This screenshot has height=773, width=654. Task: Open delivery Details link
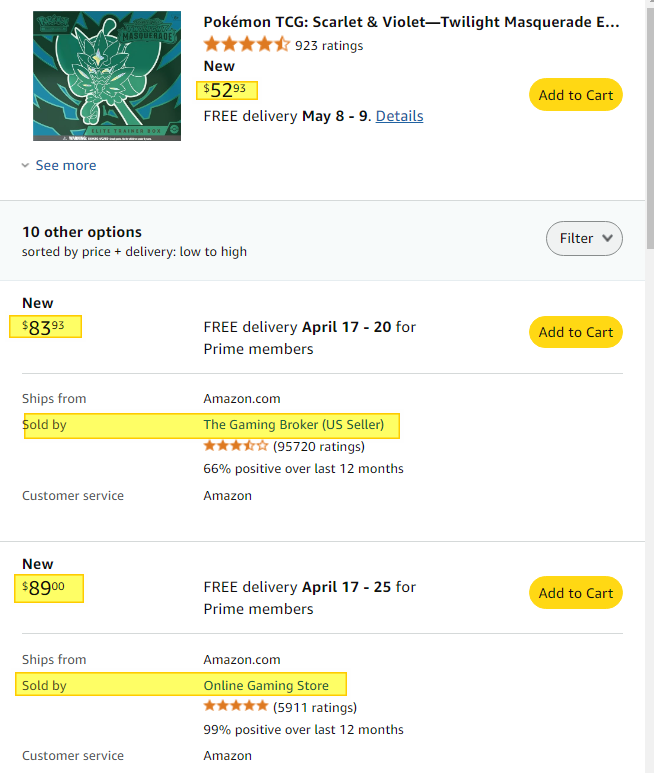[x=399, y=116]
